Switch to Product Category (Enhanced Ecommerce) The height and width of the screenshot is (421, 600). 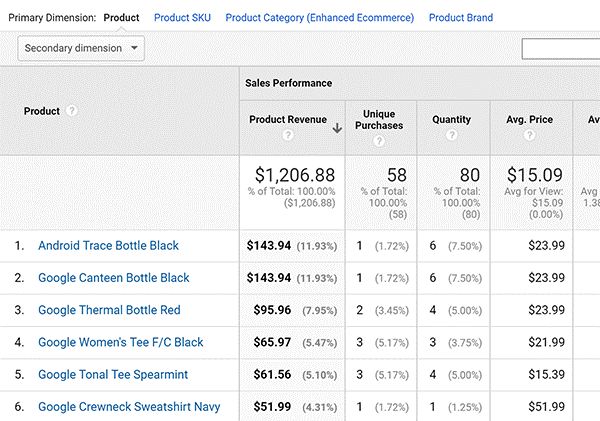(320, 18)
